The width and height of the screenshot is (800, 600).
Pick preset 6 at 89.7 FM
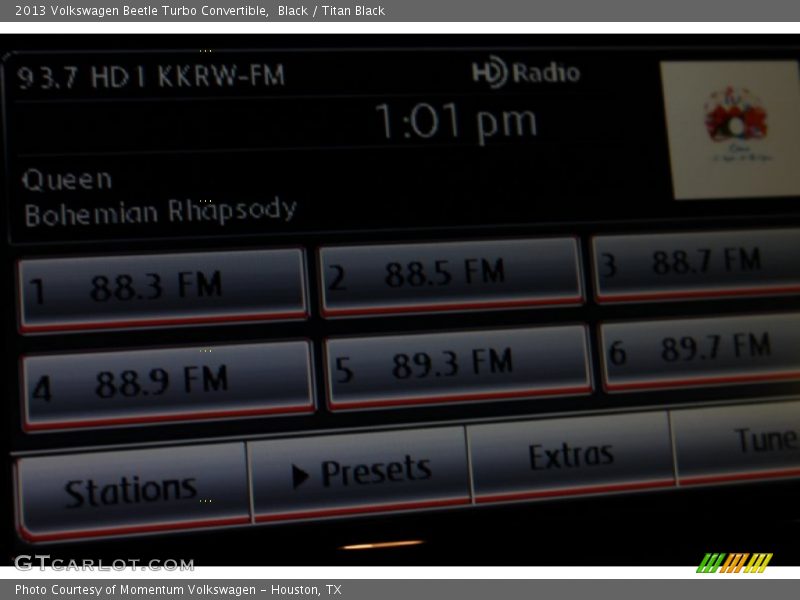702,350
